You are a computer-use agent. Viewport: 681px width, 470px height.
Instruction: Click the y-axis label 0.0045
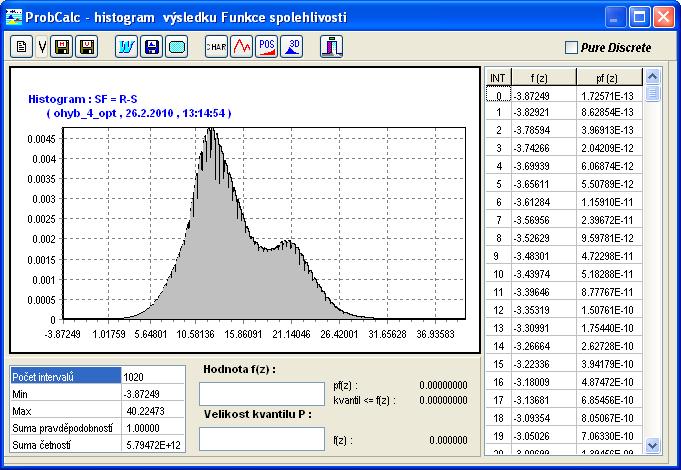(x=42, y=139)
